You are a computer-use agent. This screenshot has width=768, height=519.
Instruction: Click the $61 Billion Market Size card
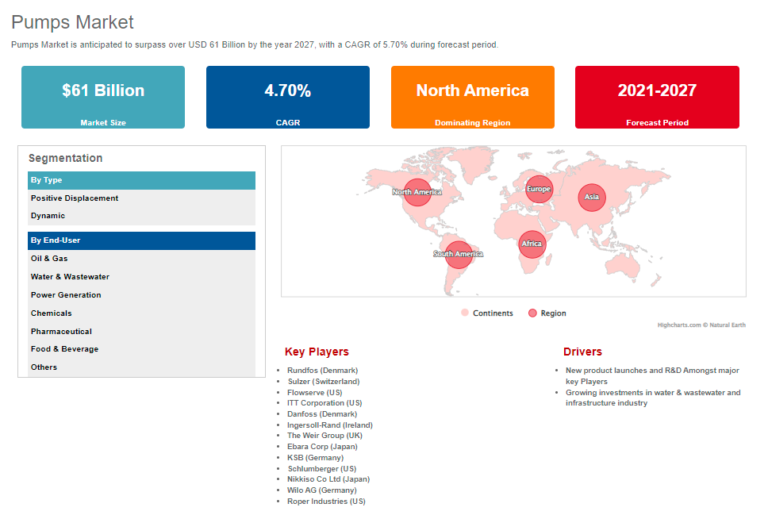click(x=103, y=97)
